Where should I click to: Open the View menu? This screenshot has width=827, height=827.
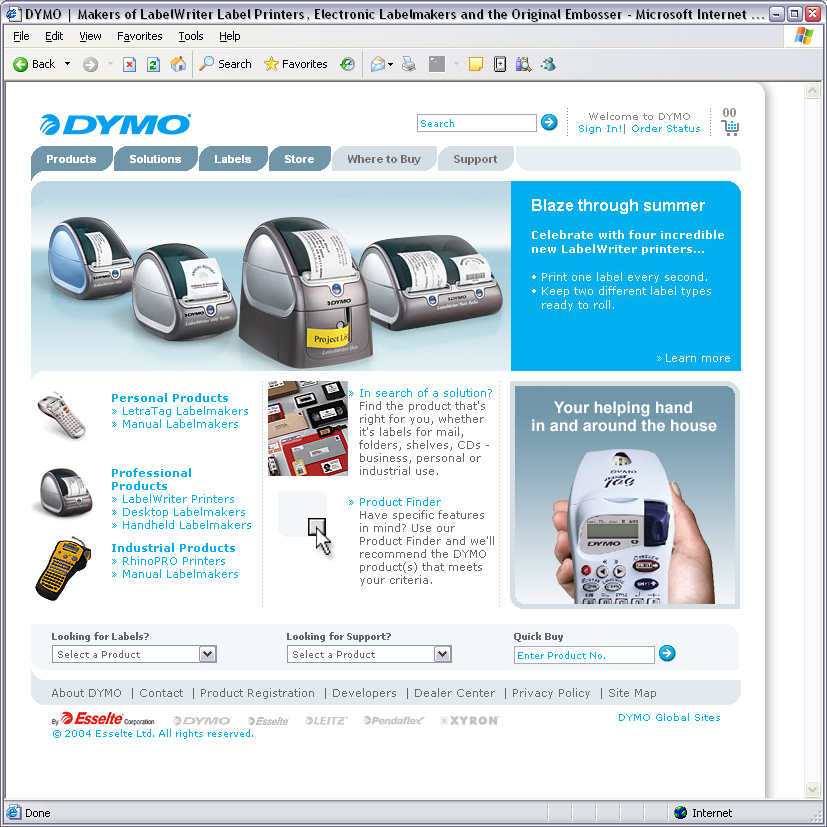point(90,36)
